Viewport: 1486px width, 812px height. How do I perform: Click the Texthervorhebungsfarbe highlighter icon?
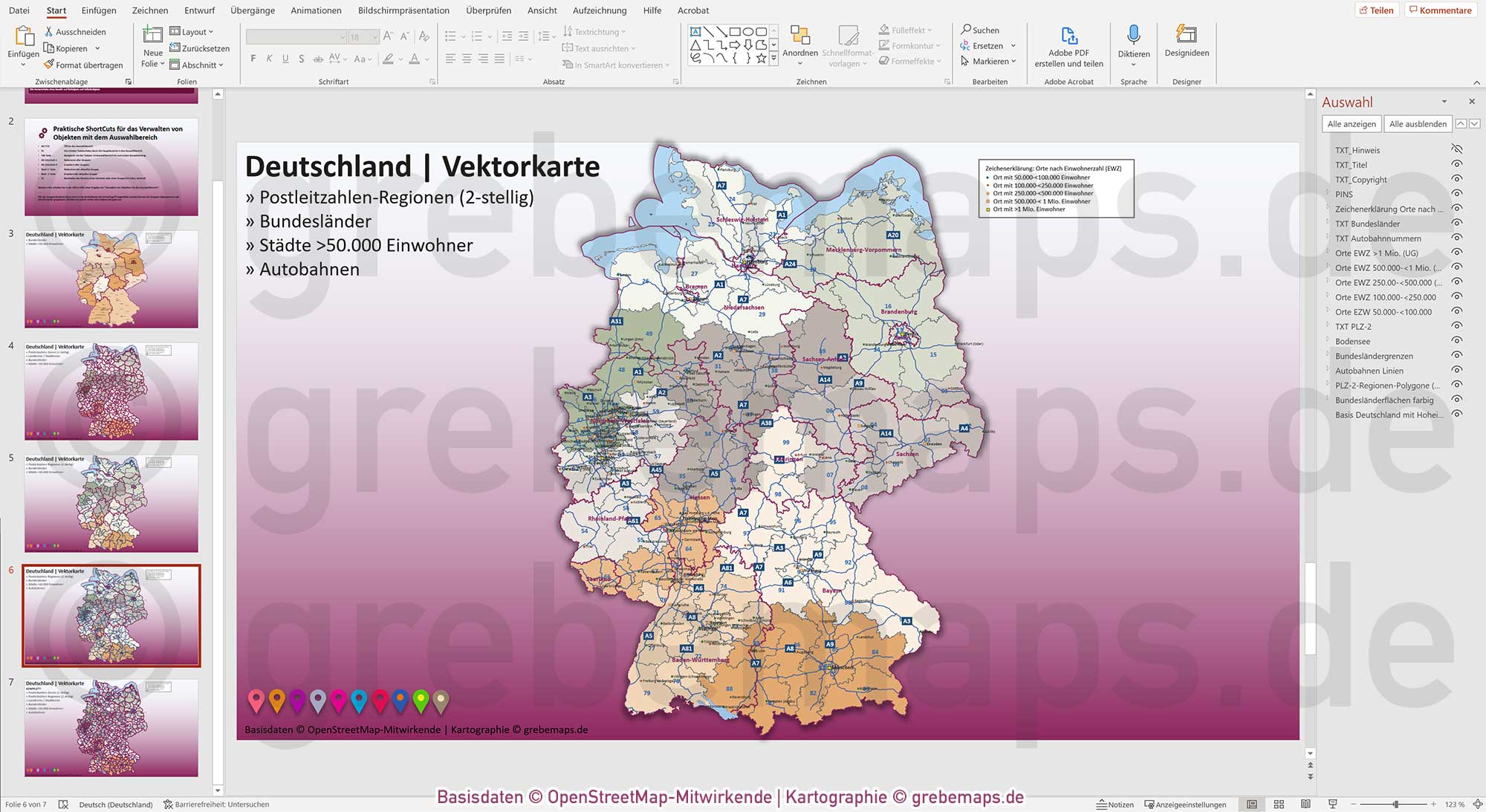389,58
